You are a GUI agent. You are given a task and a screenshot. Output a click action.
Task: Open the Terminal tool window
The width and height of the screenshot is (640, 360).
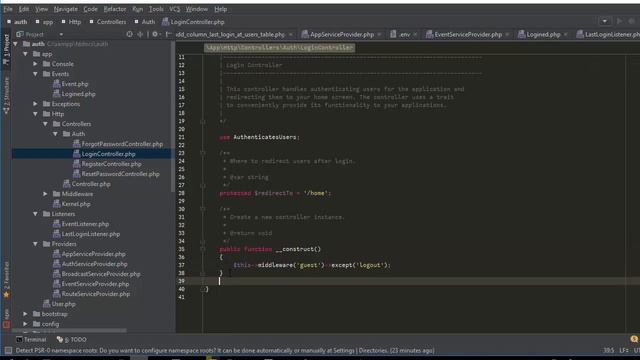pyautogui.click(x=31, y=340)
